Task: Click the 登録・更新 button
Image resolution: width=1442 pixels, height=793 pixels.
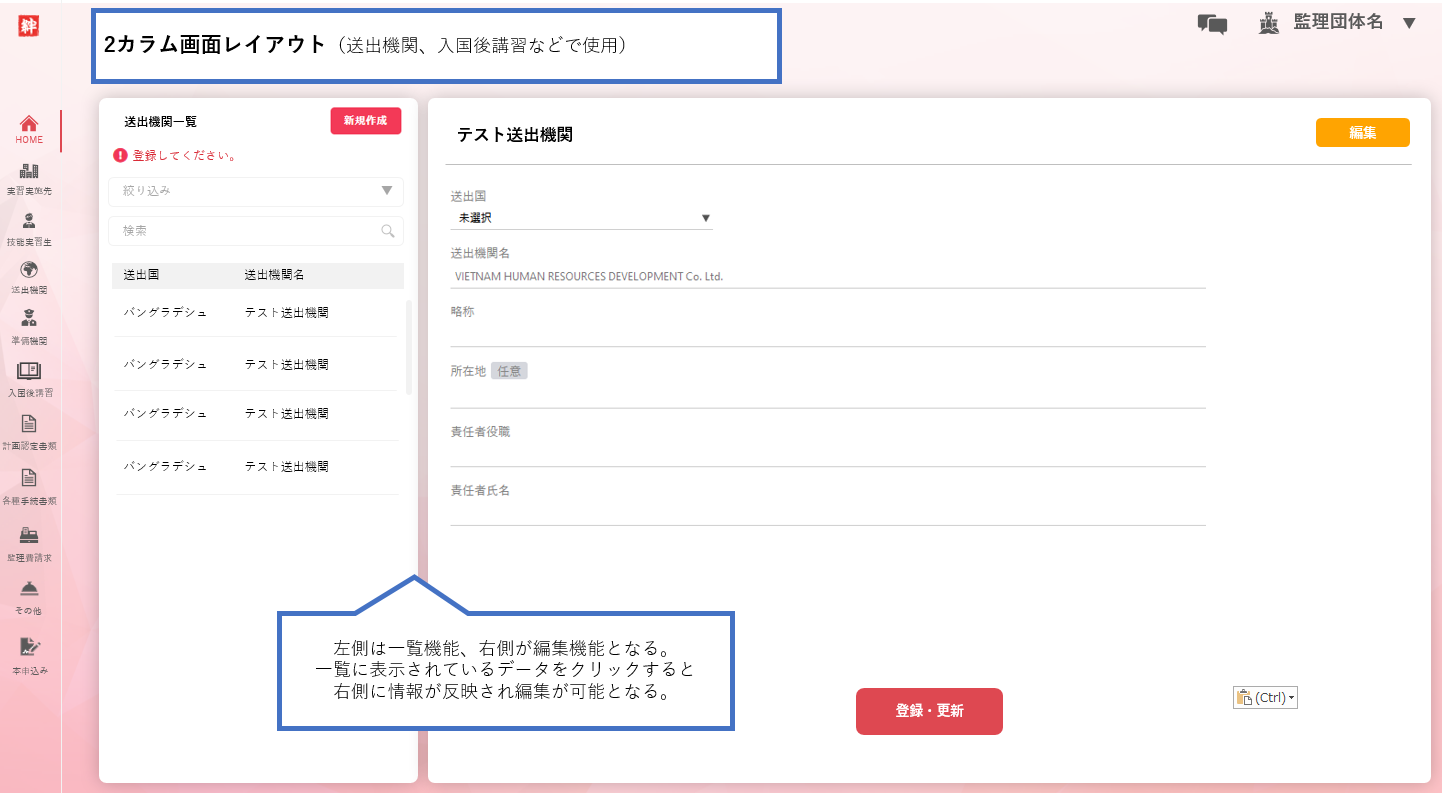Action: point(929,711)
